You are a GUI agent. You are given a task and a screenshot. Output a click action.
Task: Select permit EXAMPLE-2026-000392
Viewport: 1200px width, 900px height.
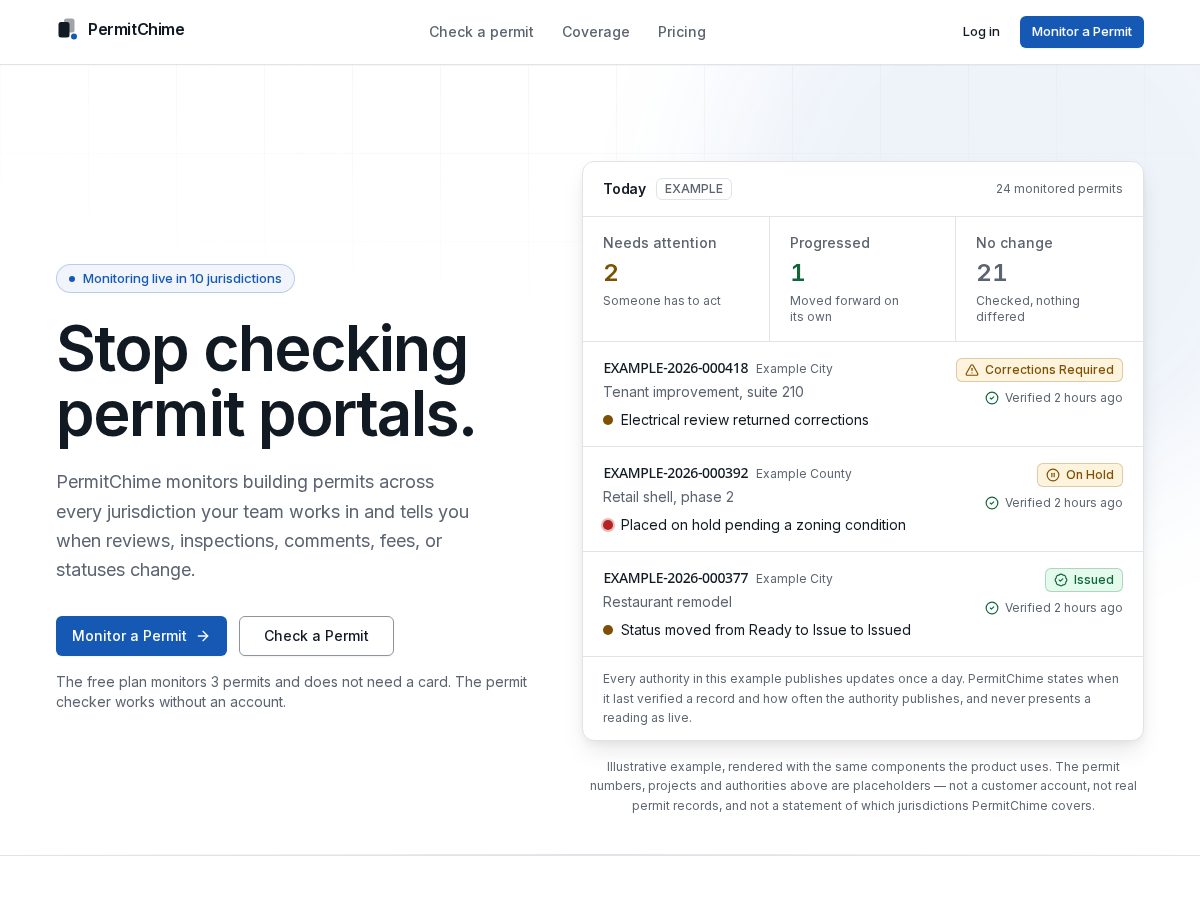tap(676, 473)
